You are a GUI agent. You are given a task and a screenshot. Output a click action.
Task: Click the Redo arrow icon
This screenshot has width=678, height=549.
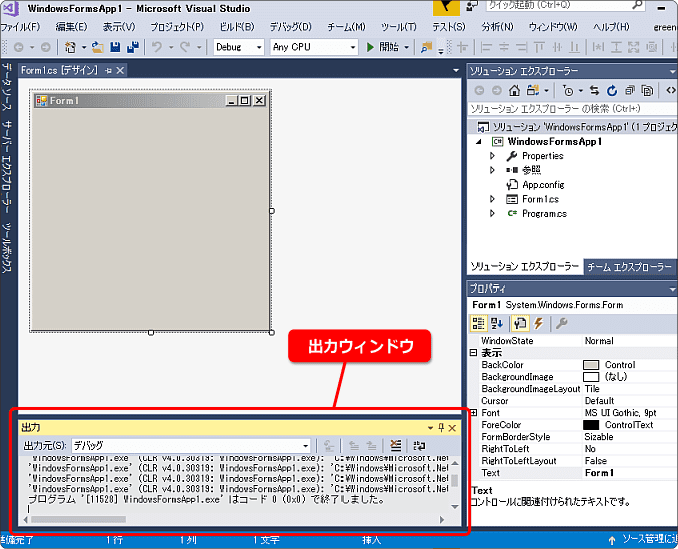(185, 47)
